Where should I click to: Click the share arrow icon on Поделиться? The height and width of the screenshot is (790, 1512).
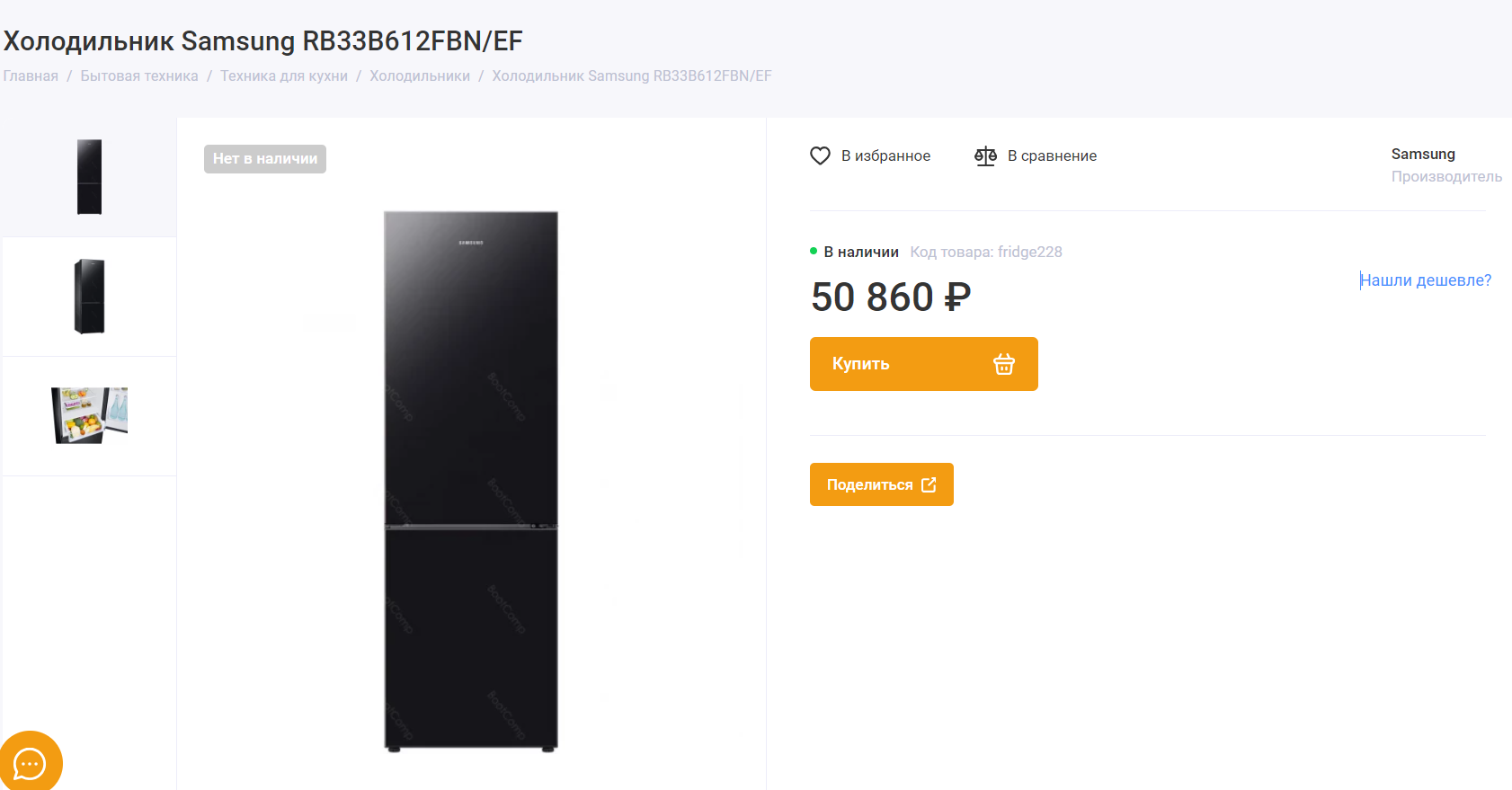click(929, 484)
